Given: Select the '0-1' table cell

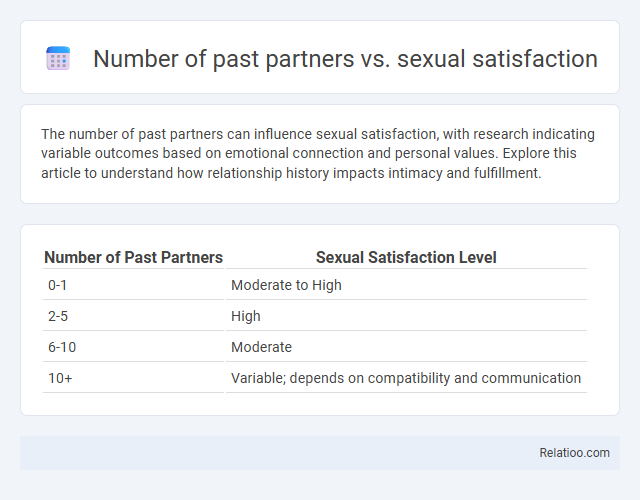Looking at the screenshot, I should click(133, 285).
